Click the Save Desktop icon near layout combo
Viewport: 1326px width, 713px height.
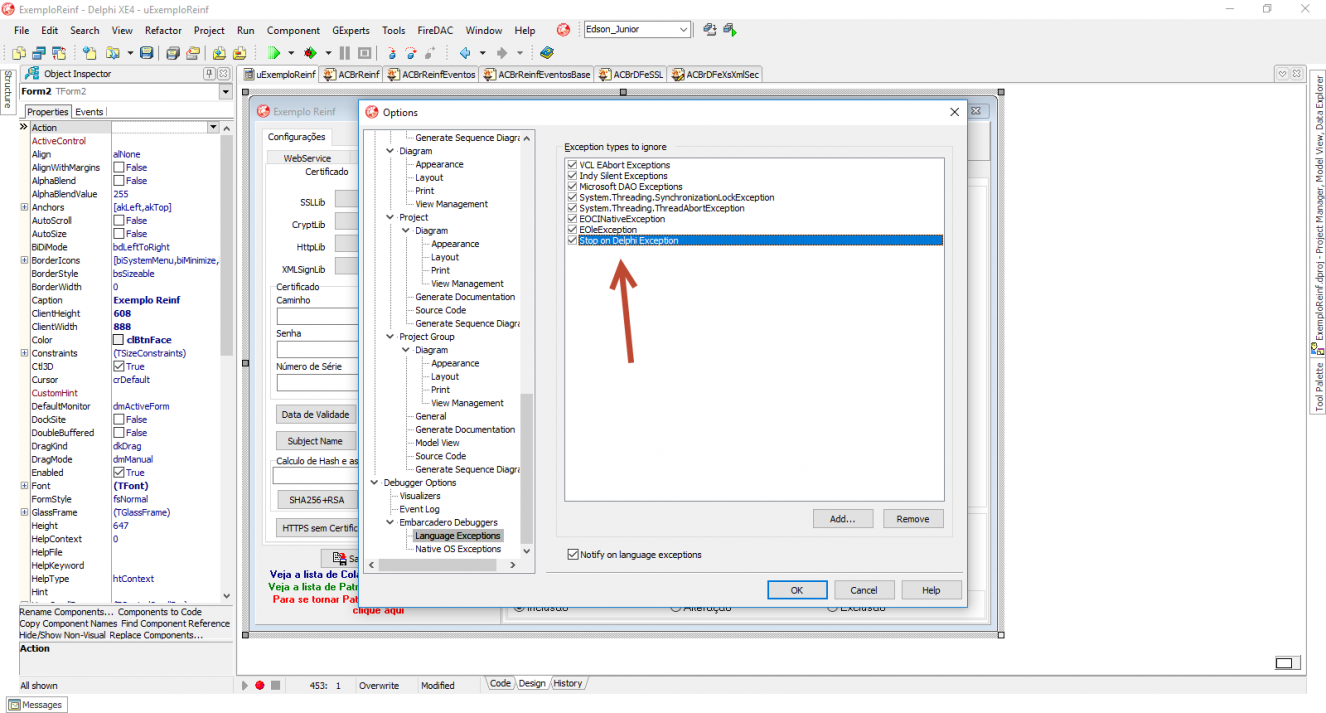click(x=709, y=30)
